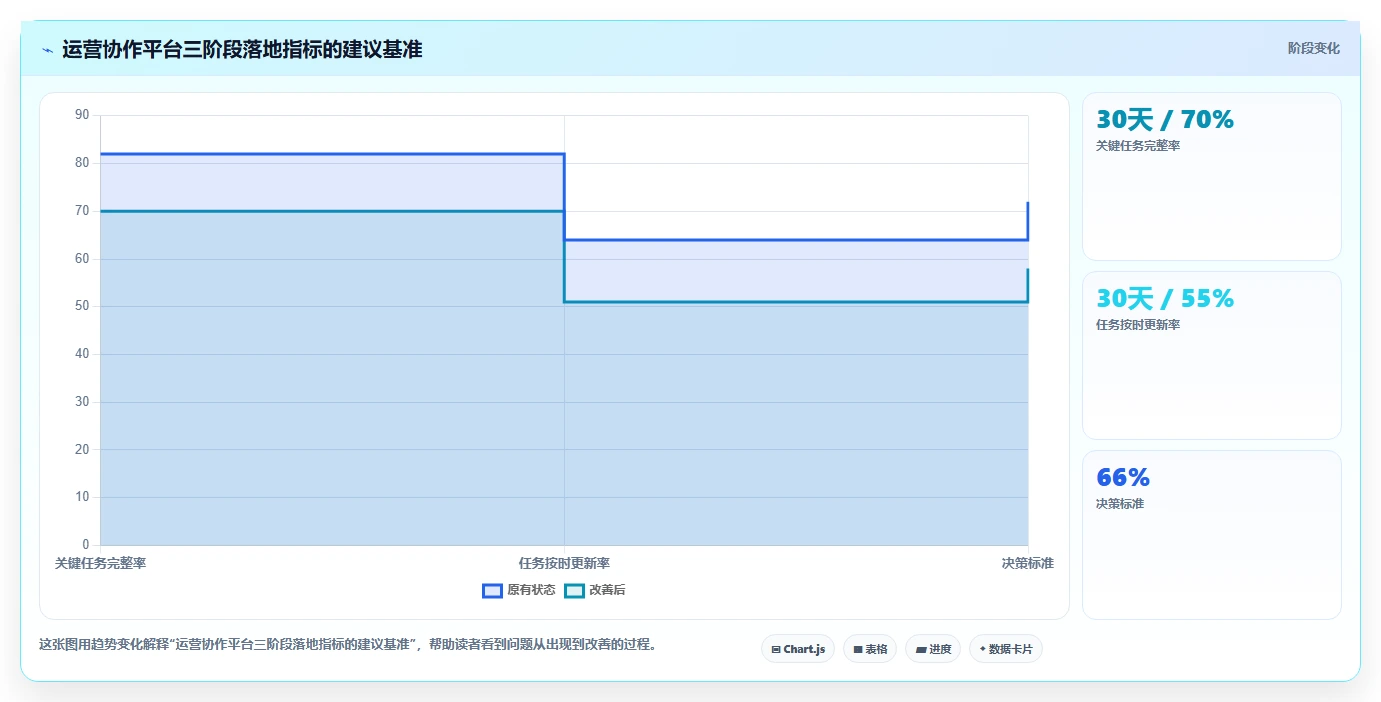Click 任务按时更新率 under the 30天 / 55% value

click(1138, 325)
